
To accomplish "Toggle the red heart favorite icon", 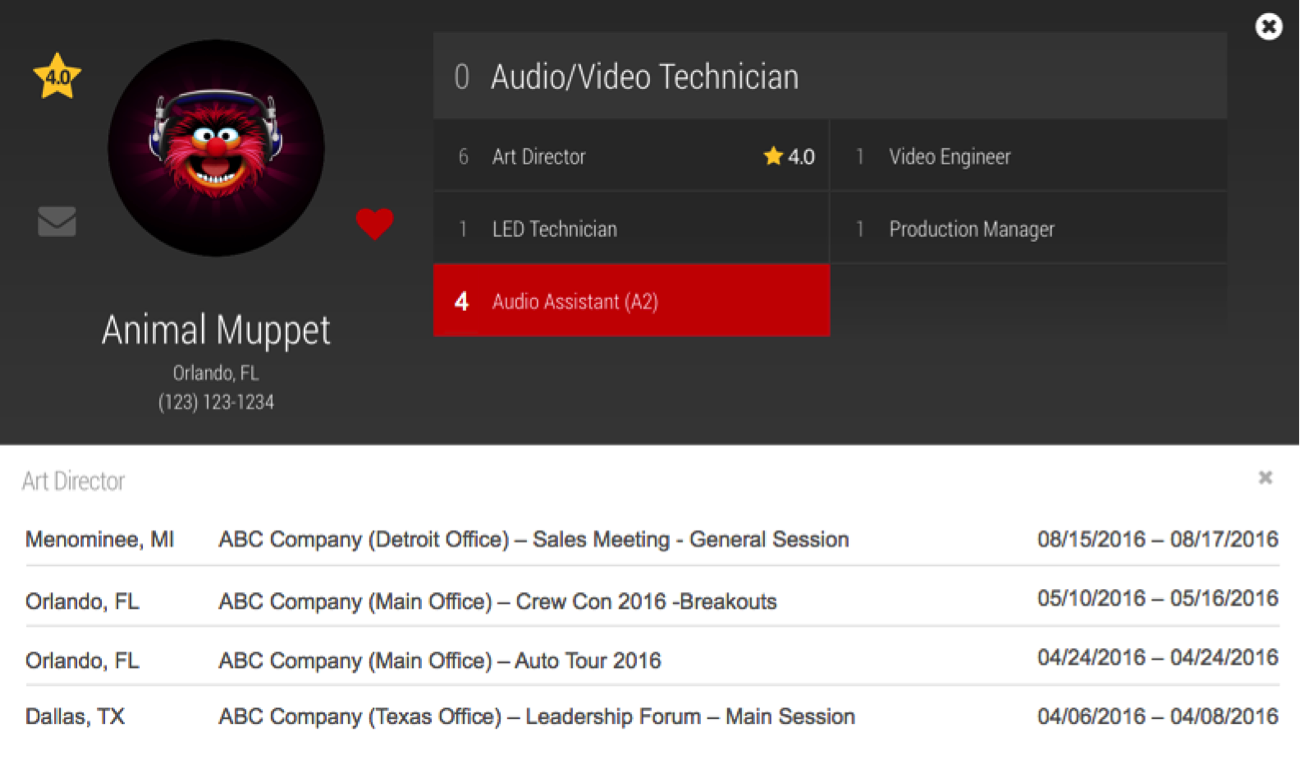I will coord(375,224).
